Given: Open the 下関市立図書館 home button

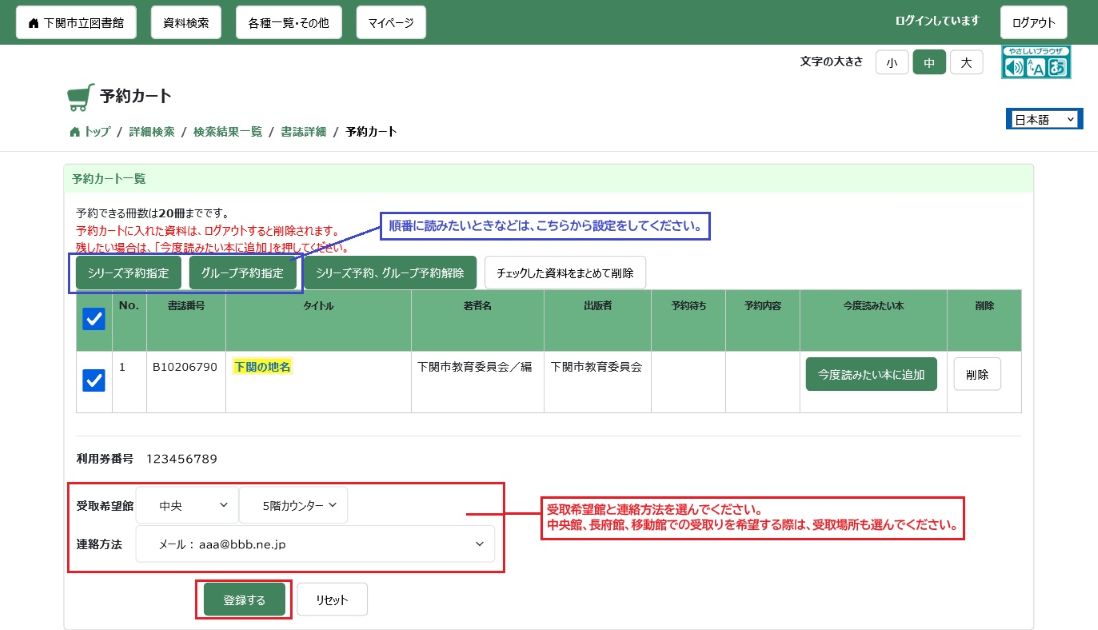Looking at the screenshot, I should pyautogui.click(x=76, y=22).
